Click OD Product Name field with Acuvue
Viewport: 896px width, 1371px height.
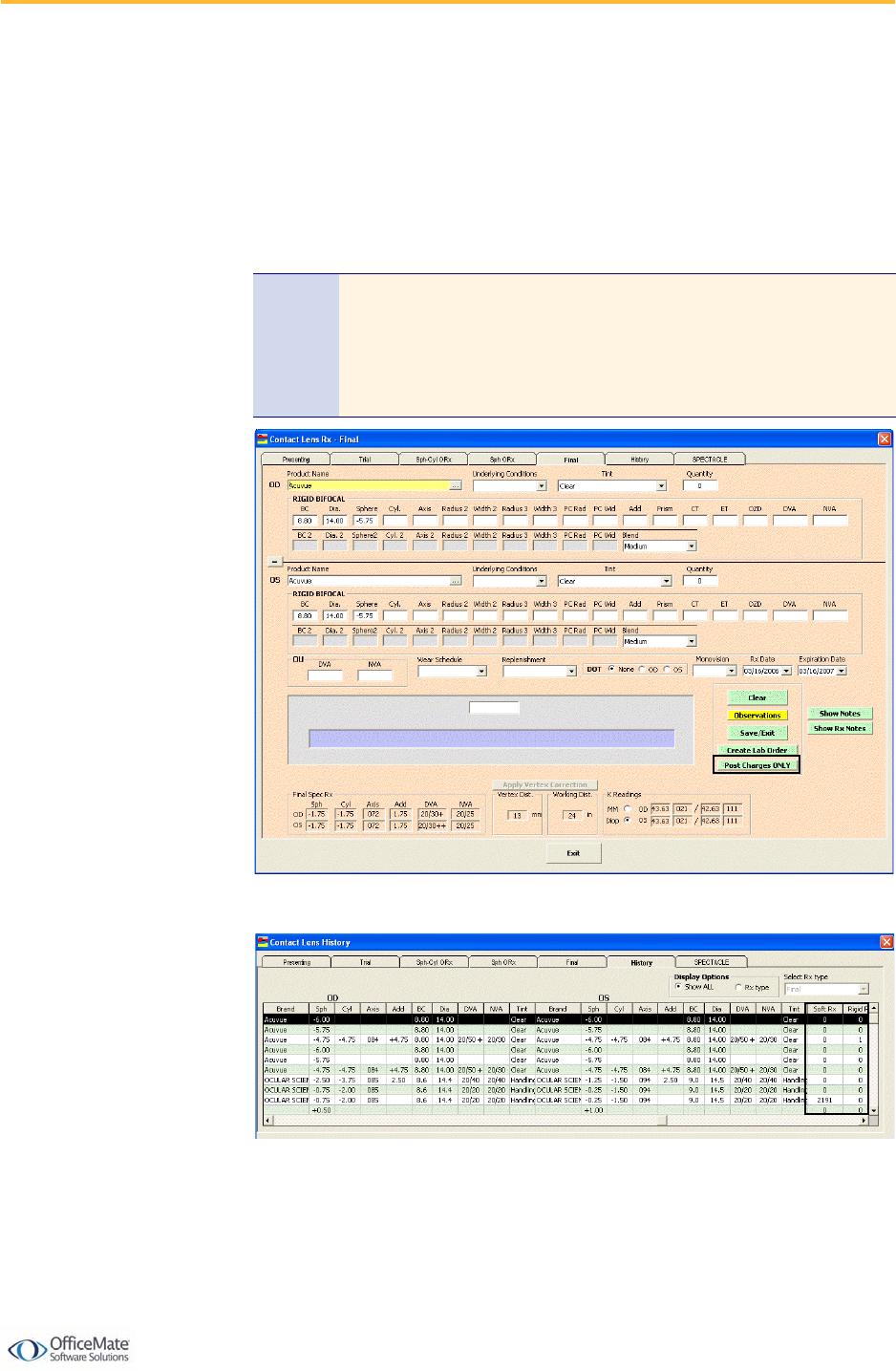[368, 486]
